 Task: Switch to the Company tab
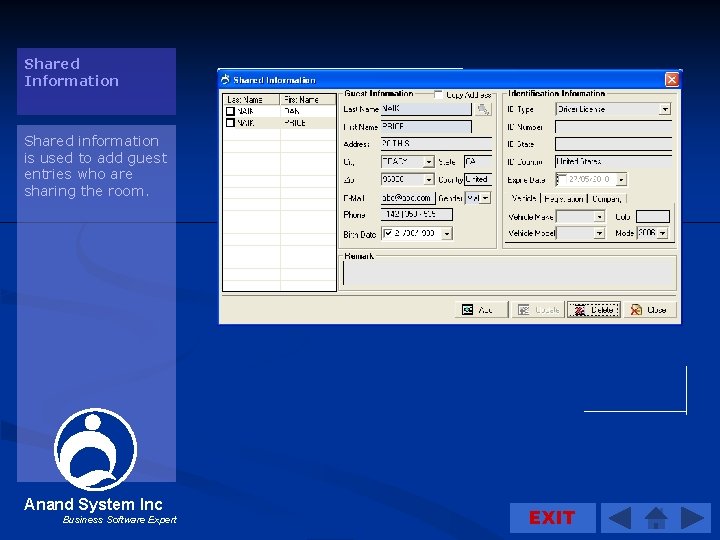pos(606,199)
